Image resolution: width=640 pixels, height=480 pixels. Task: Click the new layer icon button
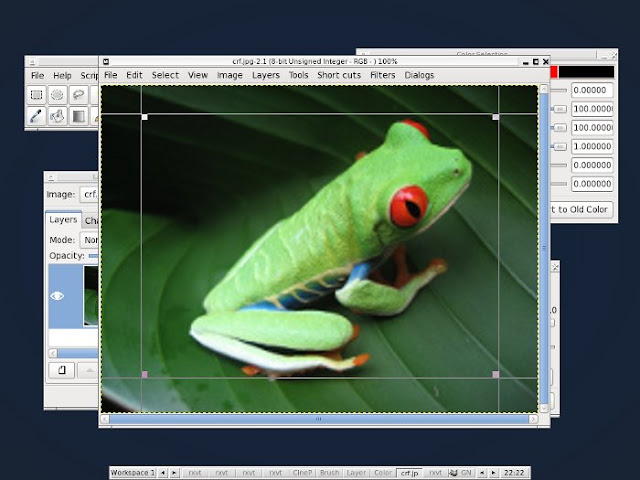[x=62, y=370]
